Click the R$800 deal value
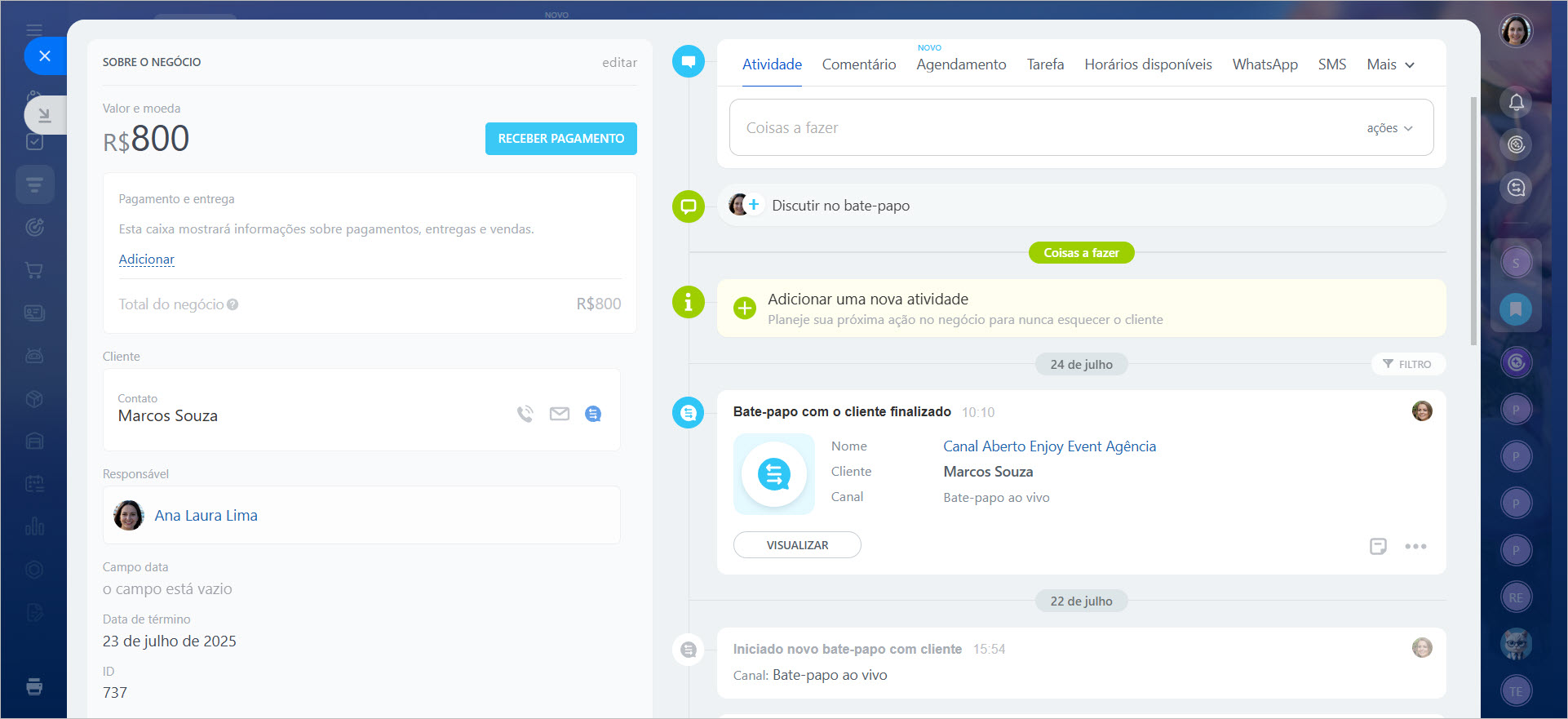 [x=146, y=139]
